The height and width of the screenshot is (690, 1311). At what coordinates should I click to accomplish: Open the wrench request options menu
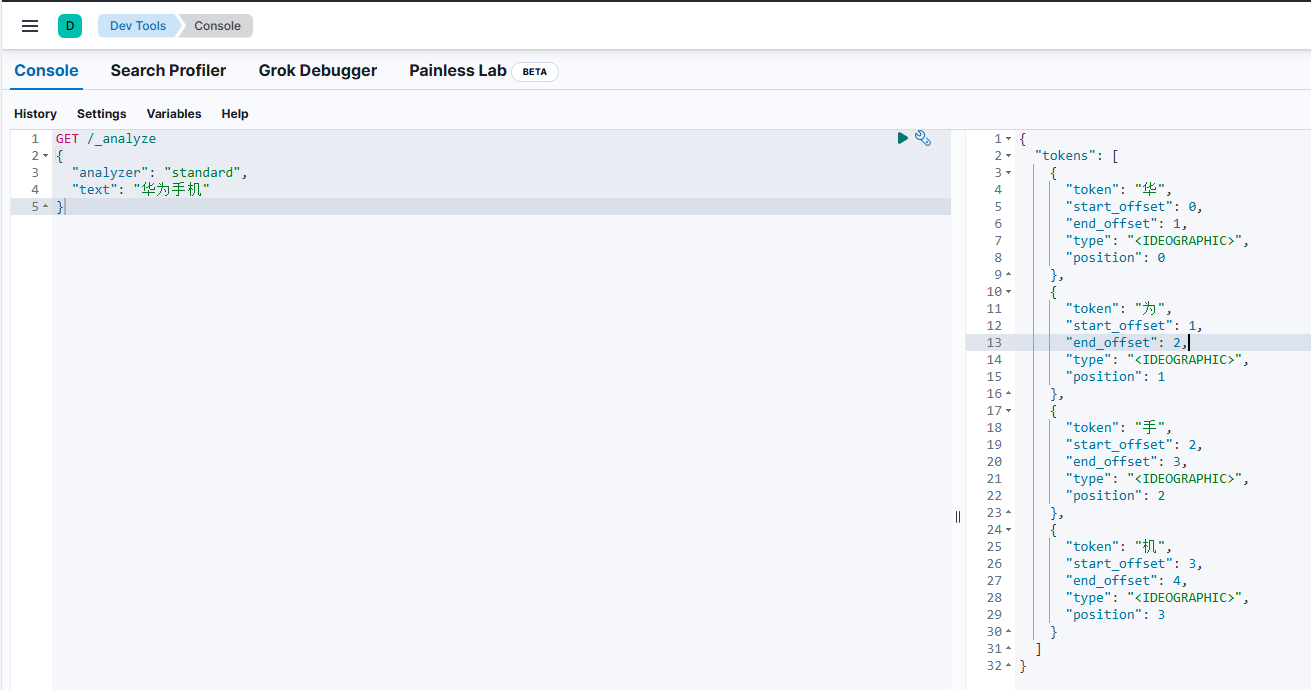(x=923, y=138)
